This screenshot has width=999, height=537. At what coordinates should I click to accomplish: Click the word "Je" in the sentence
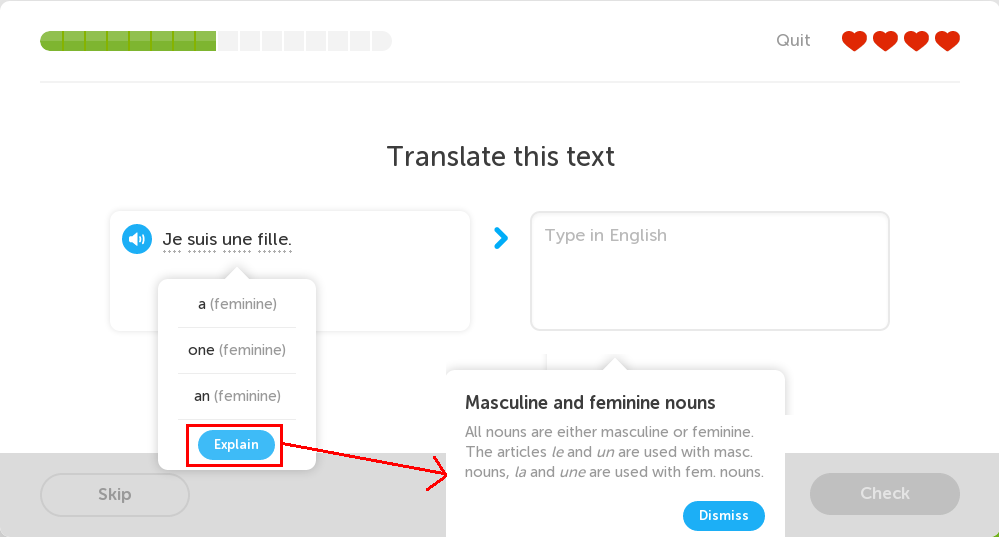(x=172, y=240)
